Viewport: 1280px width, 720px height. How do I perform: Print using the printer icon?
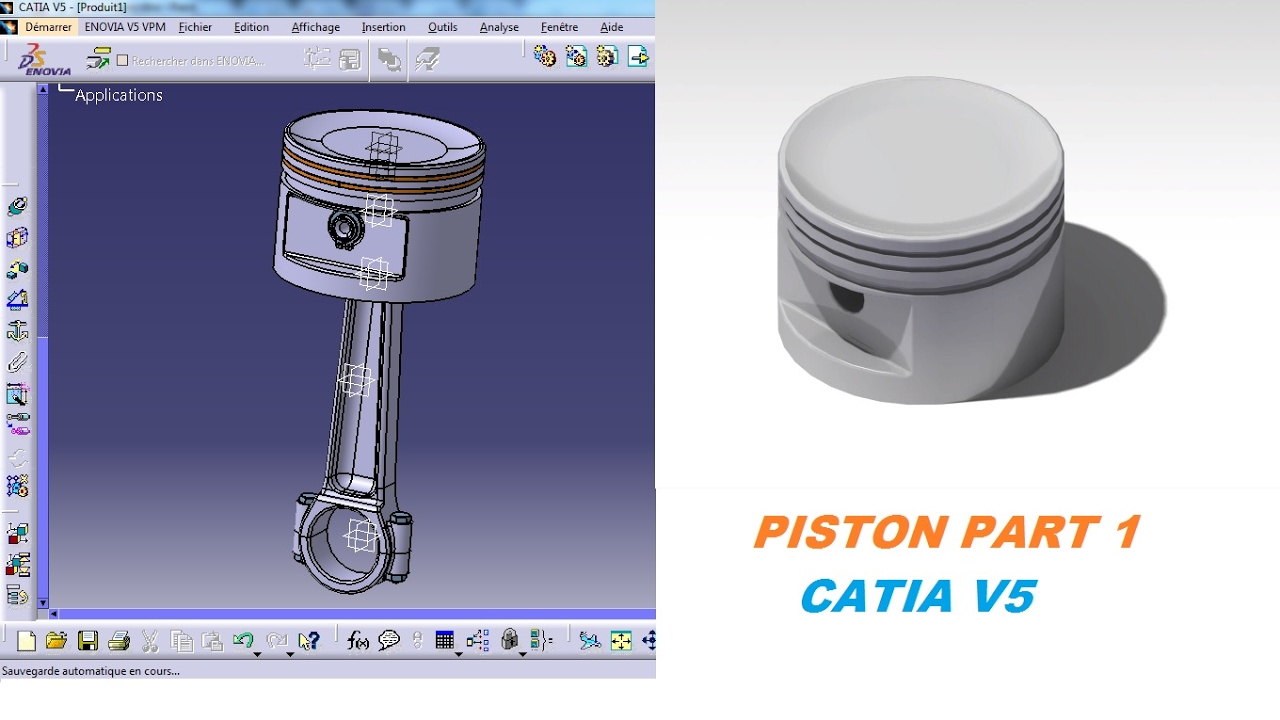119,641
